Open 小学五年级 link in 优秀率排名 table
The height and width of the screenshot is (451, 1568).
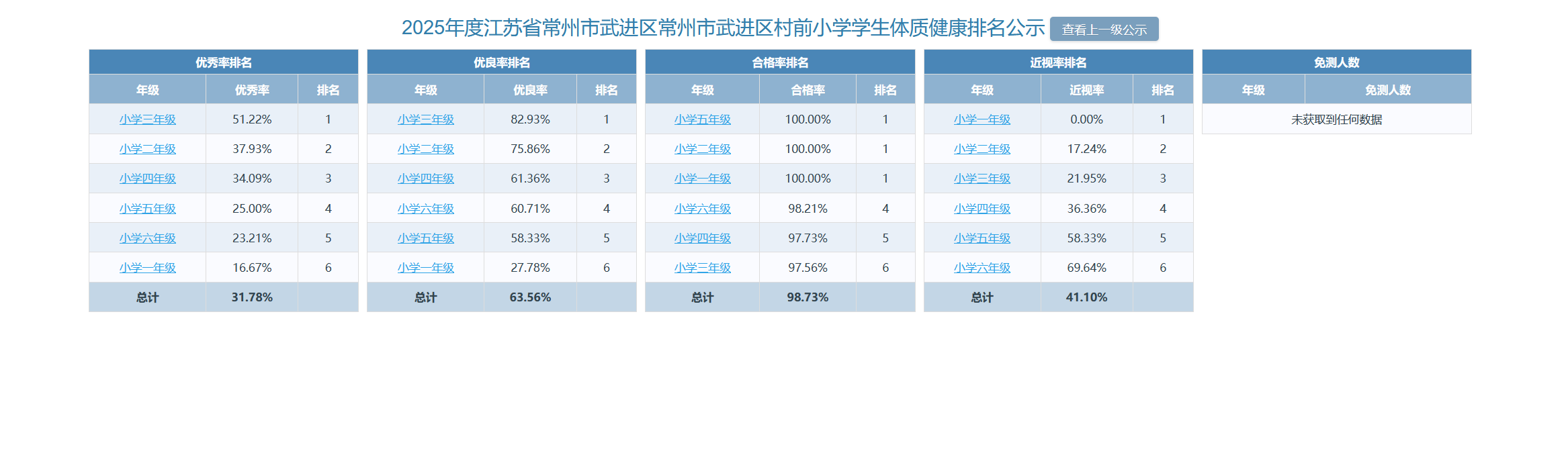tap(148, 209)
